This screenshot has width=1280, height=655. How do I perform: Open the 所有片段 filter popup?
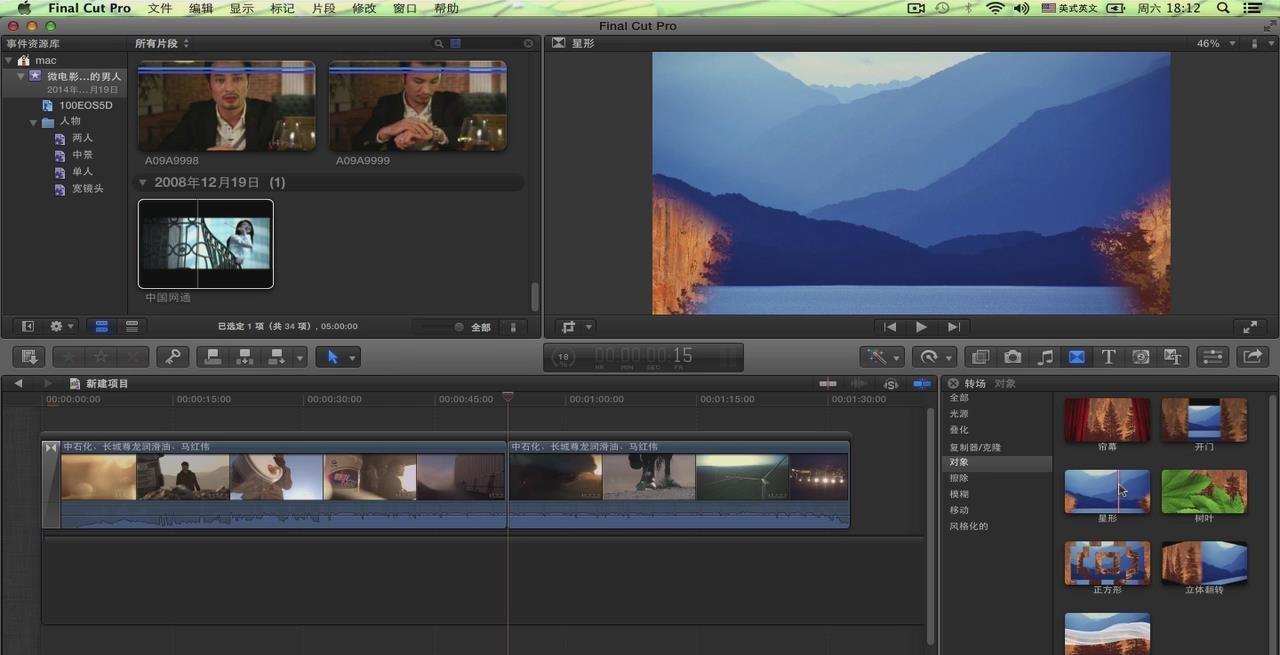(x=162, y=43)
